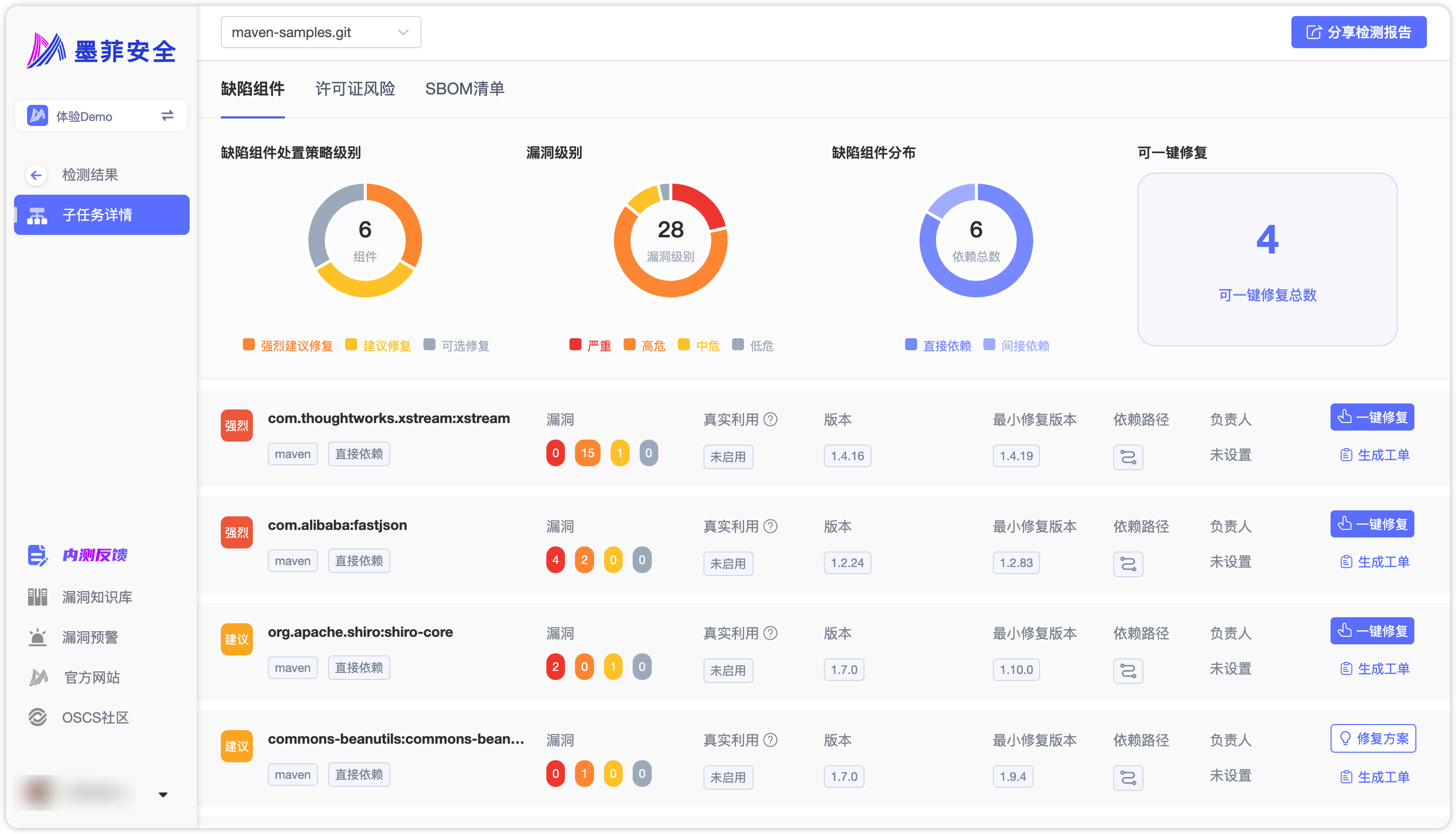Expand the user account menu arrow at the bottom of the sidebar
Viewport: 1456px width, 834px height.
tap(163, 794)
